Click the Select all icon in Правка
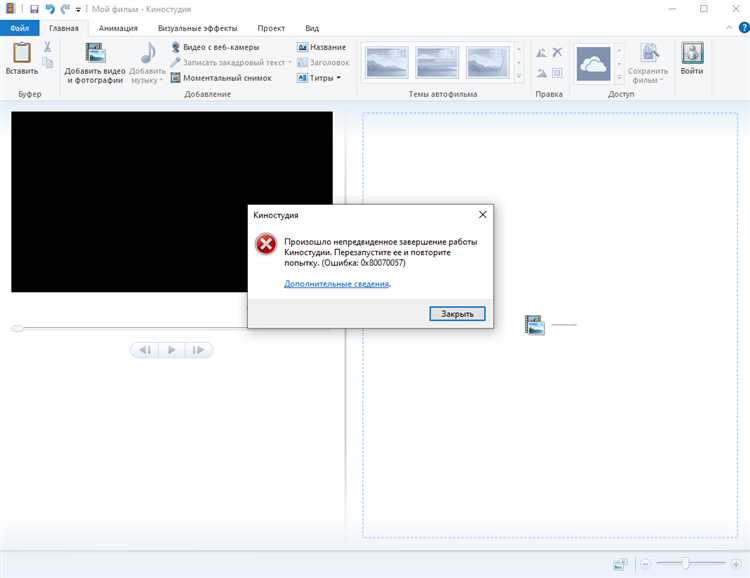750x578 pixels. click(x=557, y=73)
